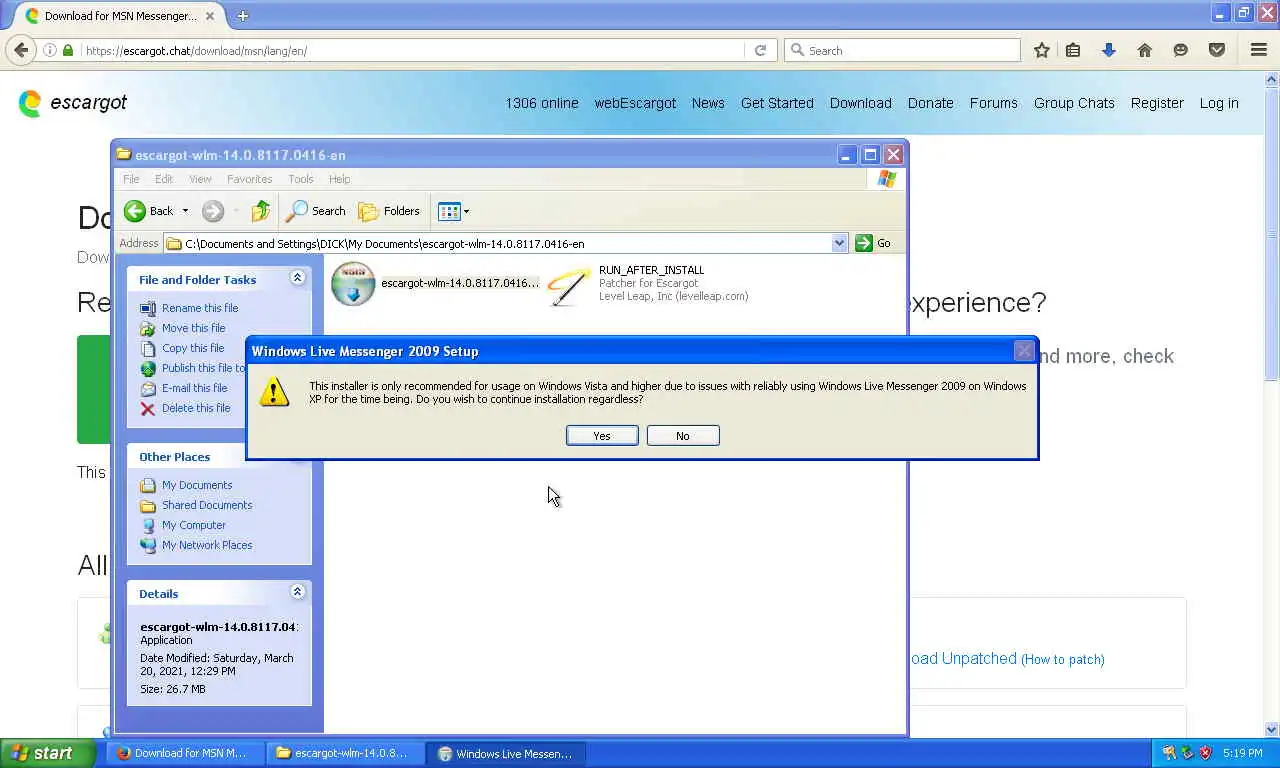Expand the Explorer address bar dropdown
Image resolution: width=1280 pixels, height=768 pixels.
(839, 243)
